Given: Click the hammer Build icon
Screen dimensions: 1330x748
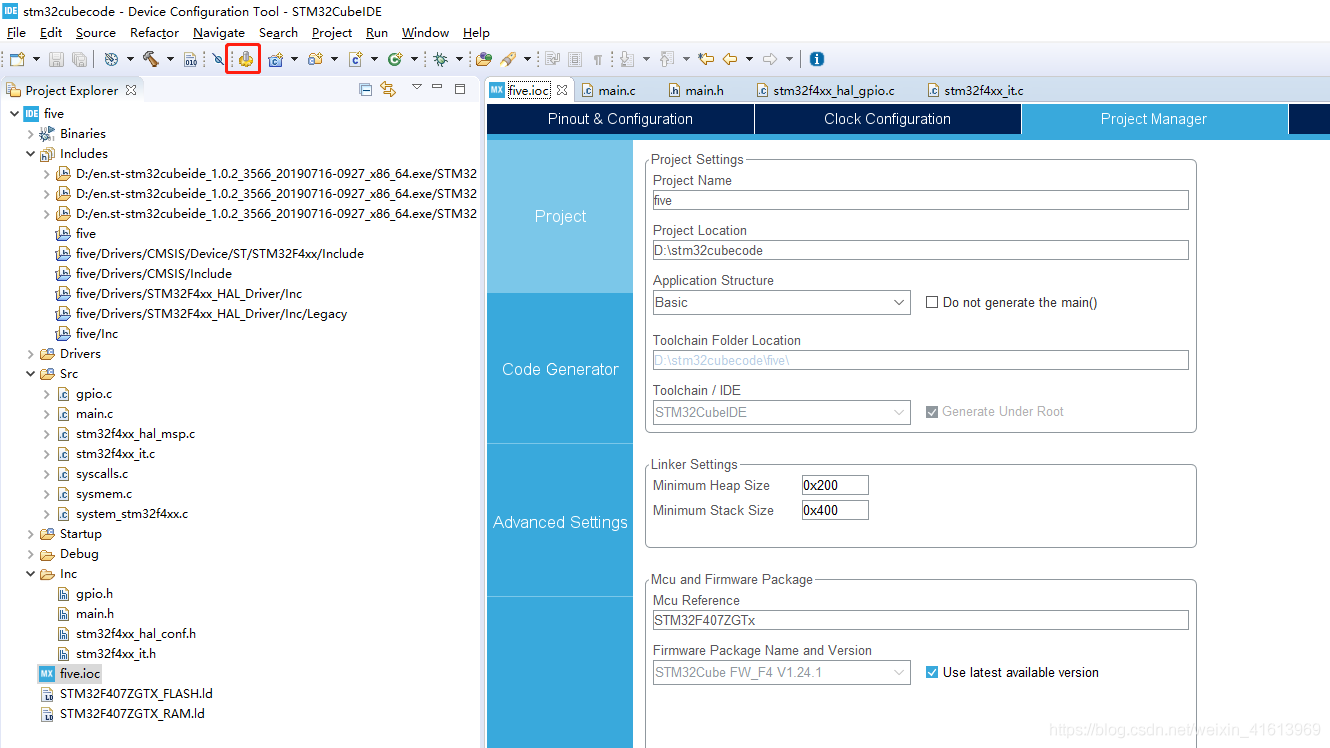Looking at the screenshot, I should click(150, 59).
